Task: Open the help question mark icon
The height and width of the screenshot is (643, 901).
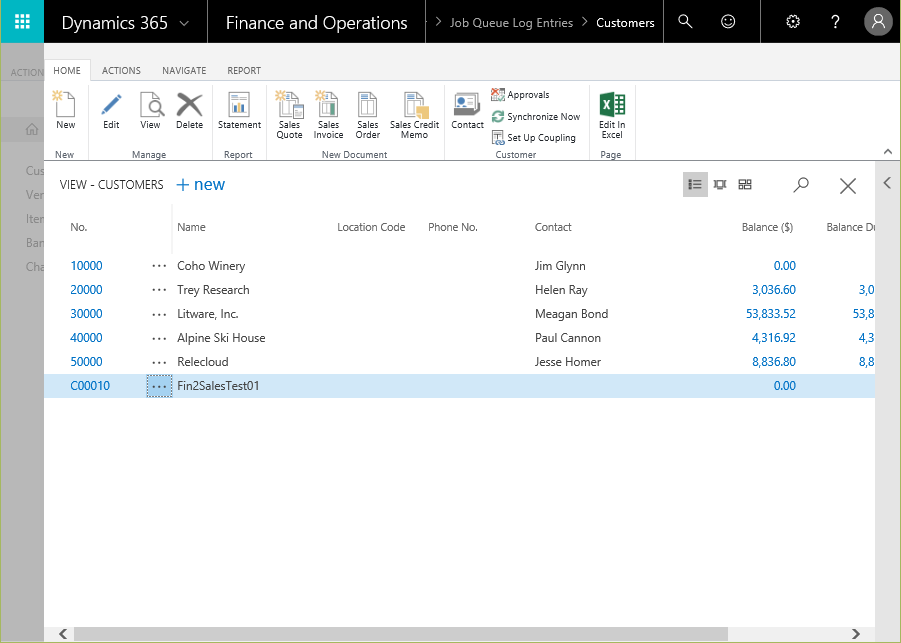Action: click(x=835, y=22)
